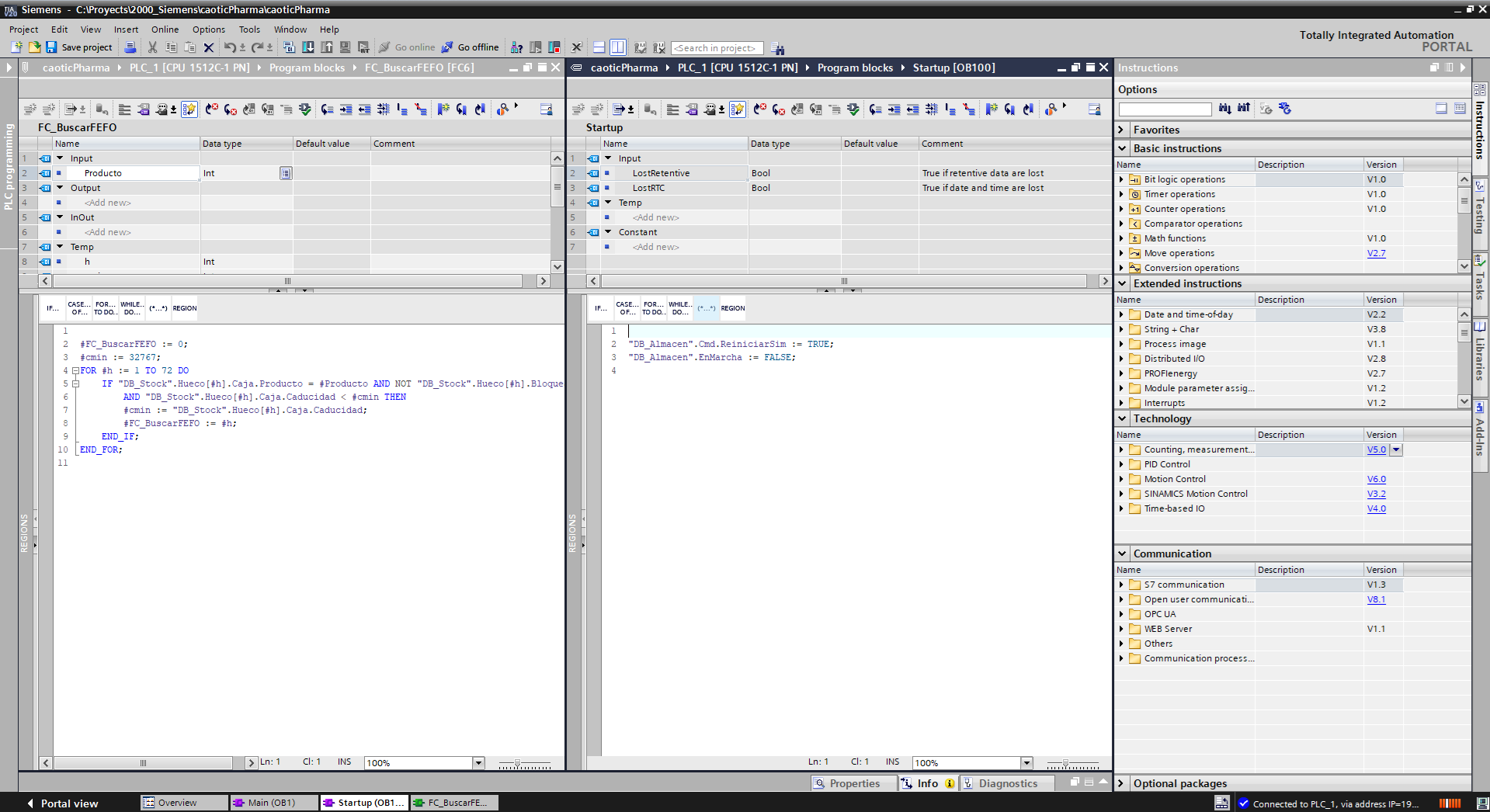The image size is (1490, 812).
Task: Expand the Favorites section in Instructions
Action: coord(1121,130)
